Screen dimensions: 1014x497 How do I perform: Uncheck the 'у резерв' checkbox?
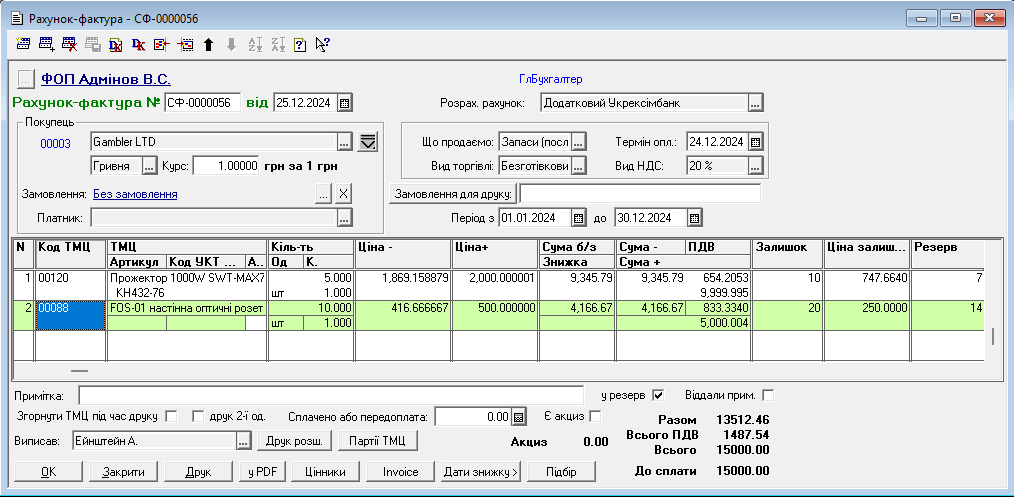tap(658, 394)
